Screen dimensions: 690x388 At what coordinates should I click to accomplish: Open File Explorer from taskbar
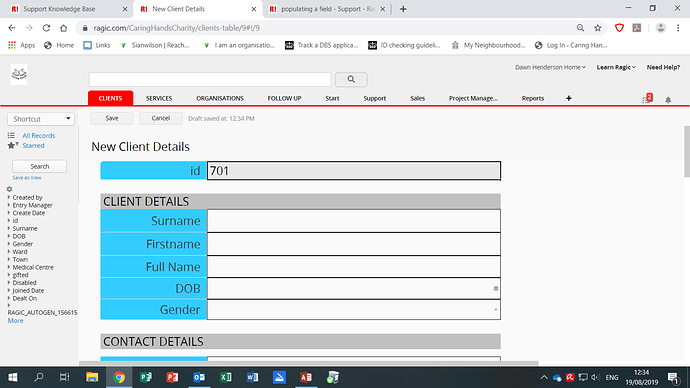tap(92, 377)
